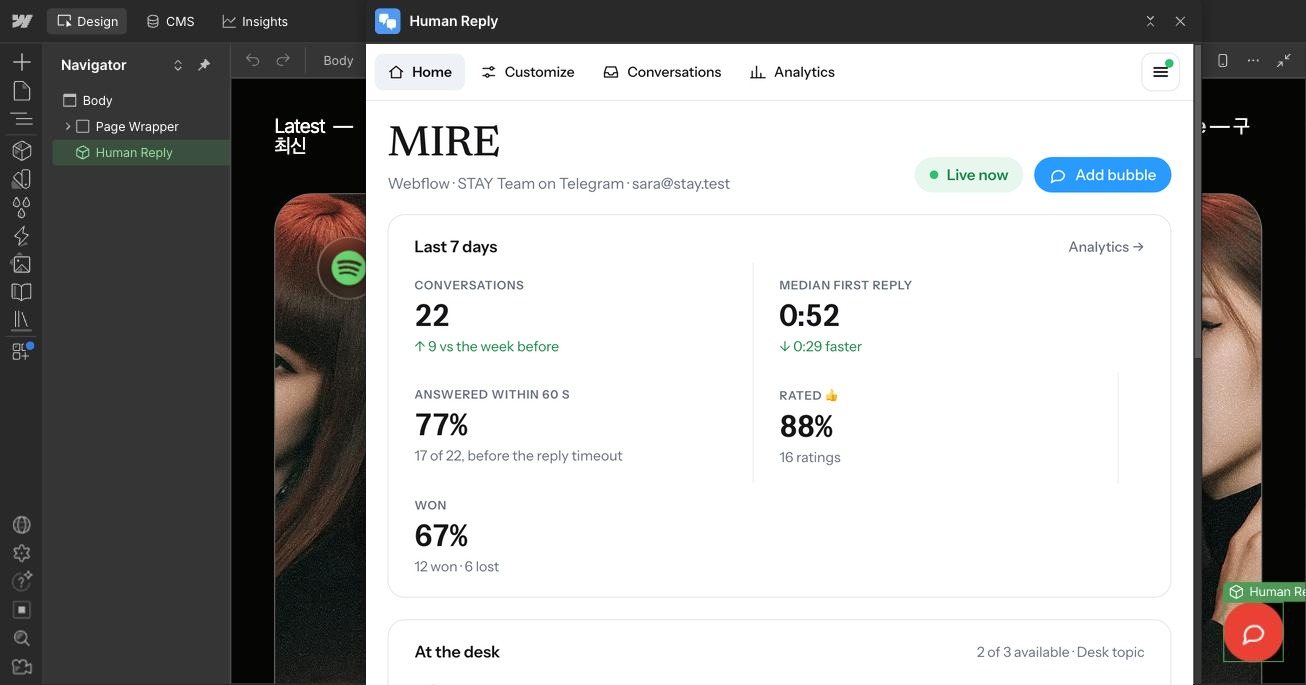
Task: Click the globe localization icon
Action: click(x=21, y=525)
